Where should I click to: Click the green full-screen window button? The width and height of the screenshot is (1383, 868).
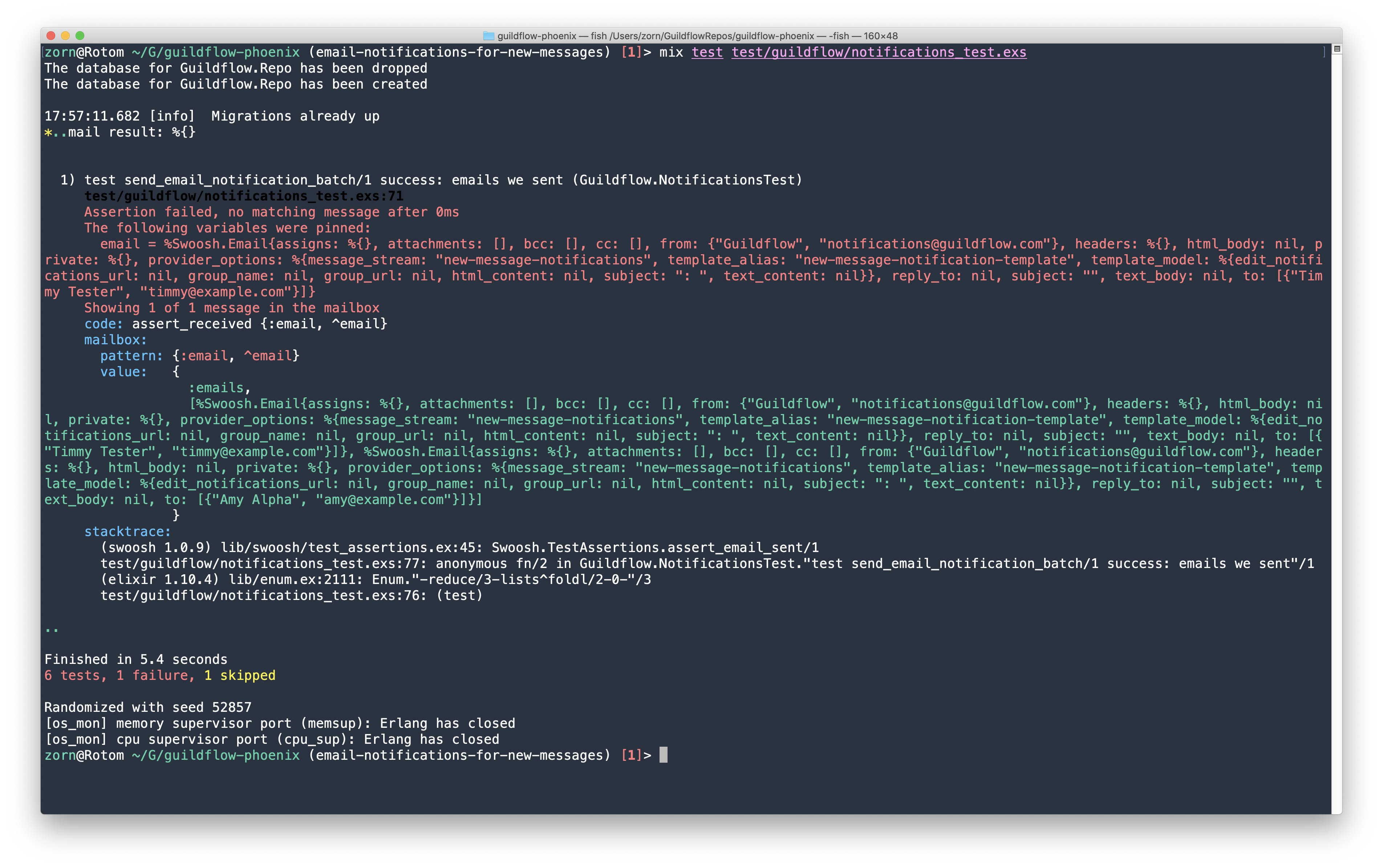(x=80, y=36)
